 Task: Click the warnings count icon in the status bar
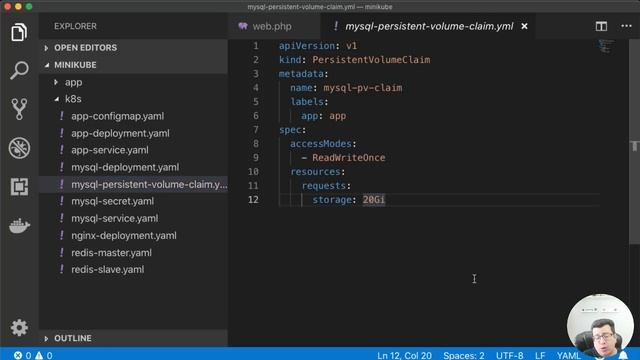pyautogui.click(x=39, y=355)
